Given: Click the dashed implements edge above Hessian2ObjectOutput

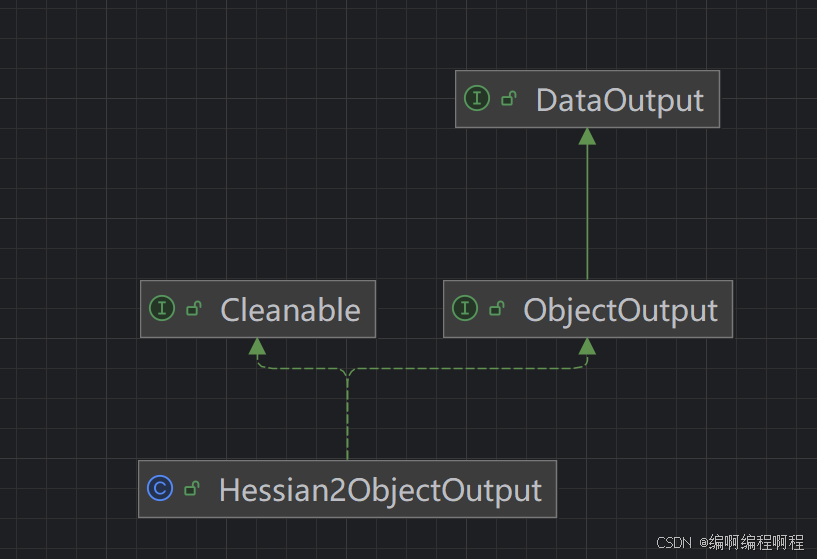Looking at the screenshot, I should click(348, 417).
